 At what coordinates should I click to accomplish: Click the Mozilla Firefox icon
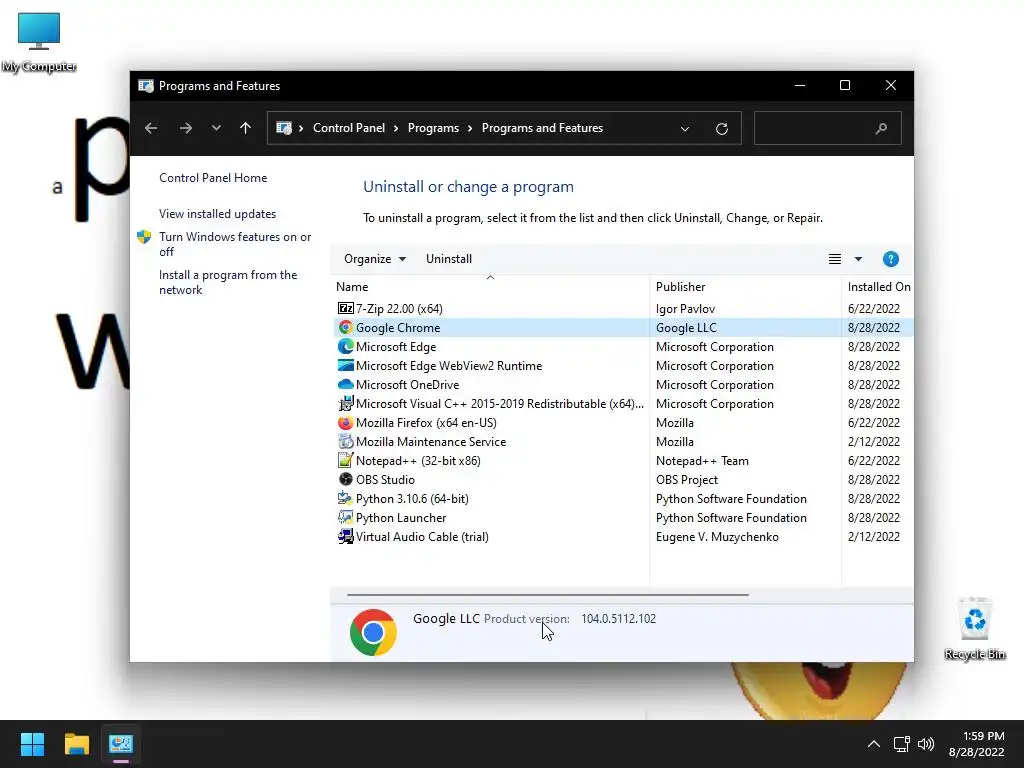coord(345,423)
